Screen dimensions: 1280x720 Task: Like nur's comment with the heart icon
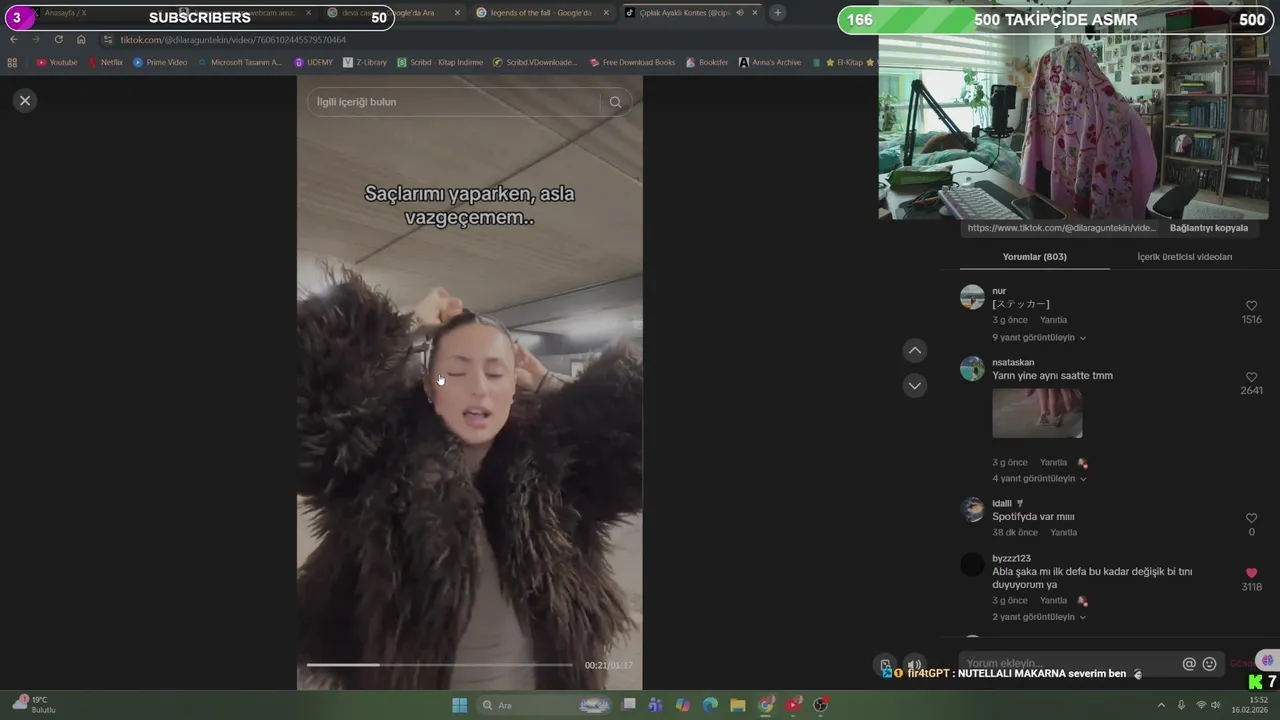[1251, 306]
